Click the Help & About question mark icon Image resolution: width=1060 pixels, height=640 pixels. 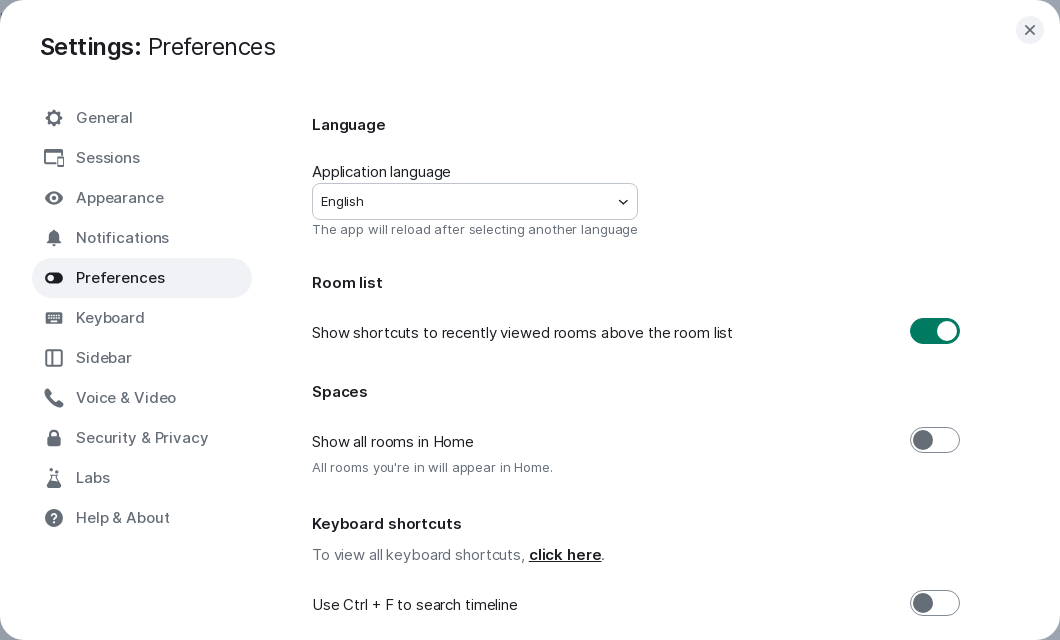pos(54,518)
